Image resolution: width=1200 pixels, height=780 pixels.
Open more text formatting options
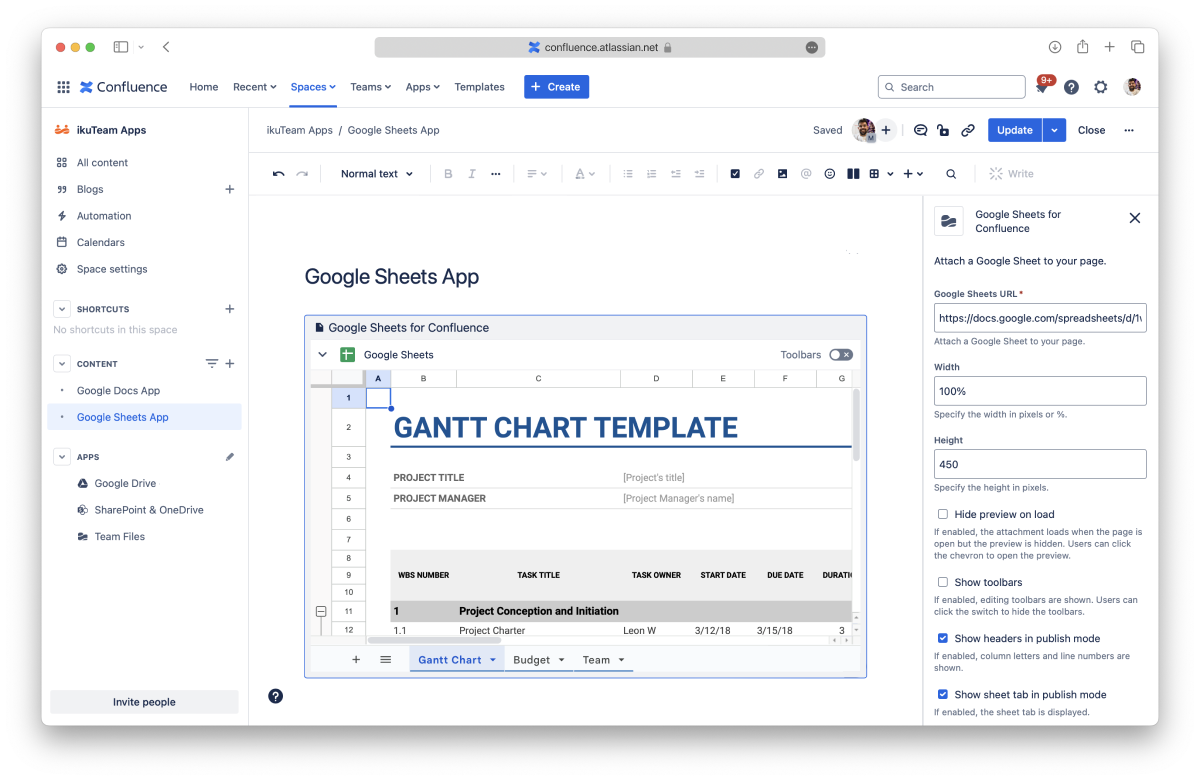click(x=496, y=174)
